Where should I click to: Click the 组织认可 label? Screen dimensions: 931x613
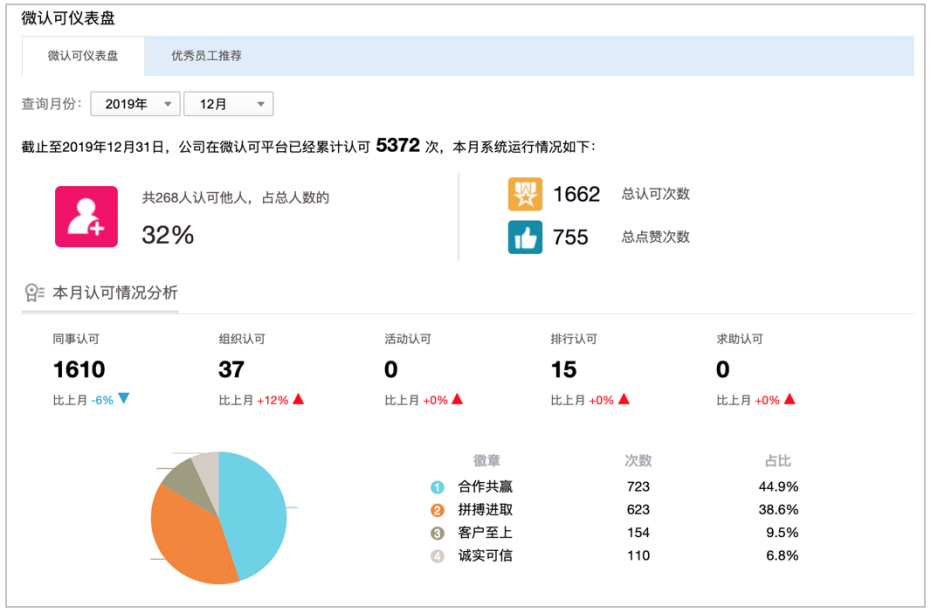point(242,339)
